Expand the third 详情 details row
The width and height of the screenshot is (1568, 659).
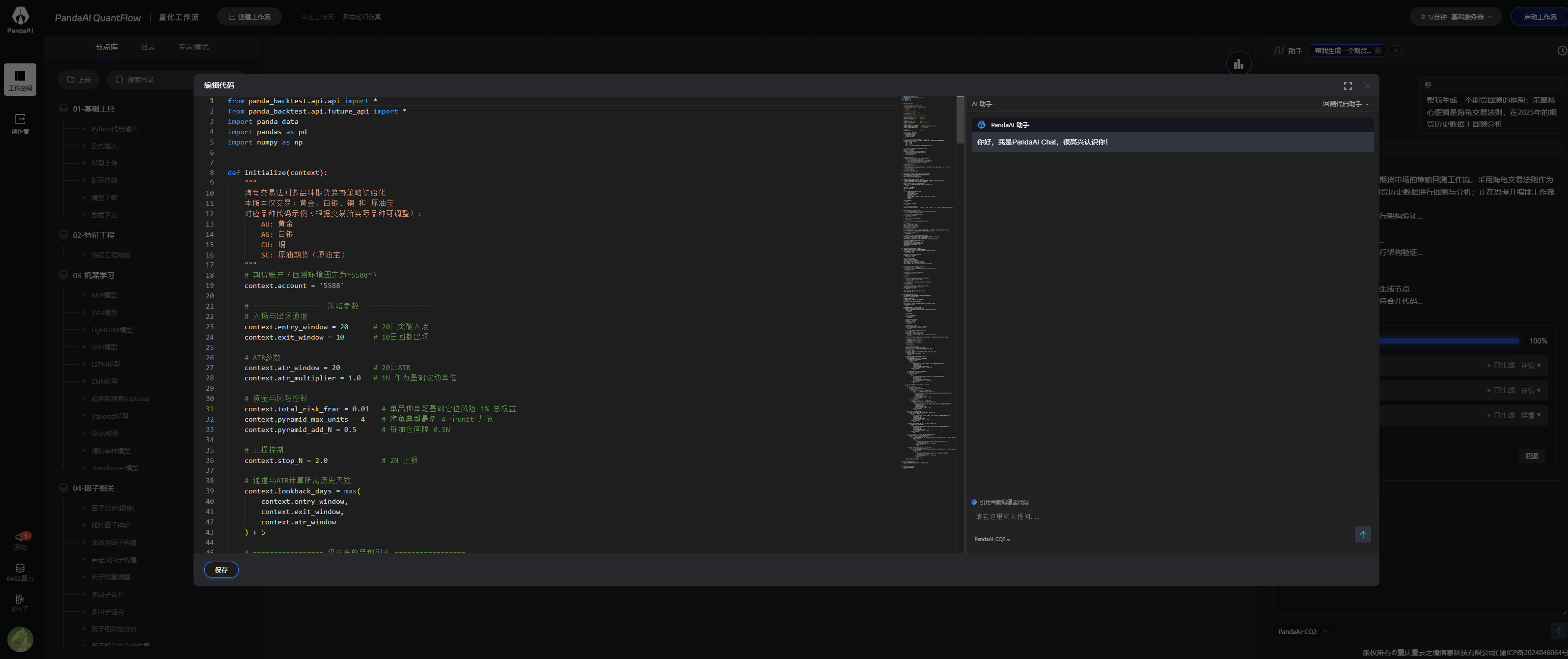click(1531, 415)
